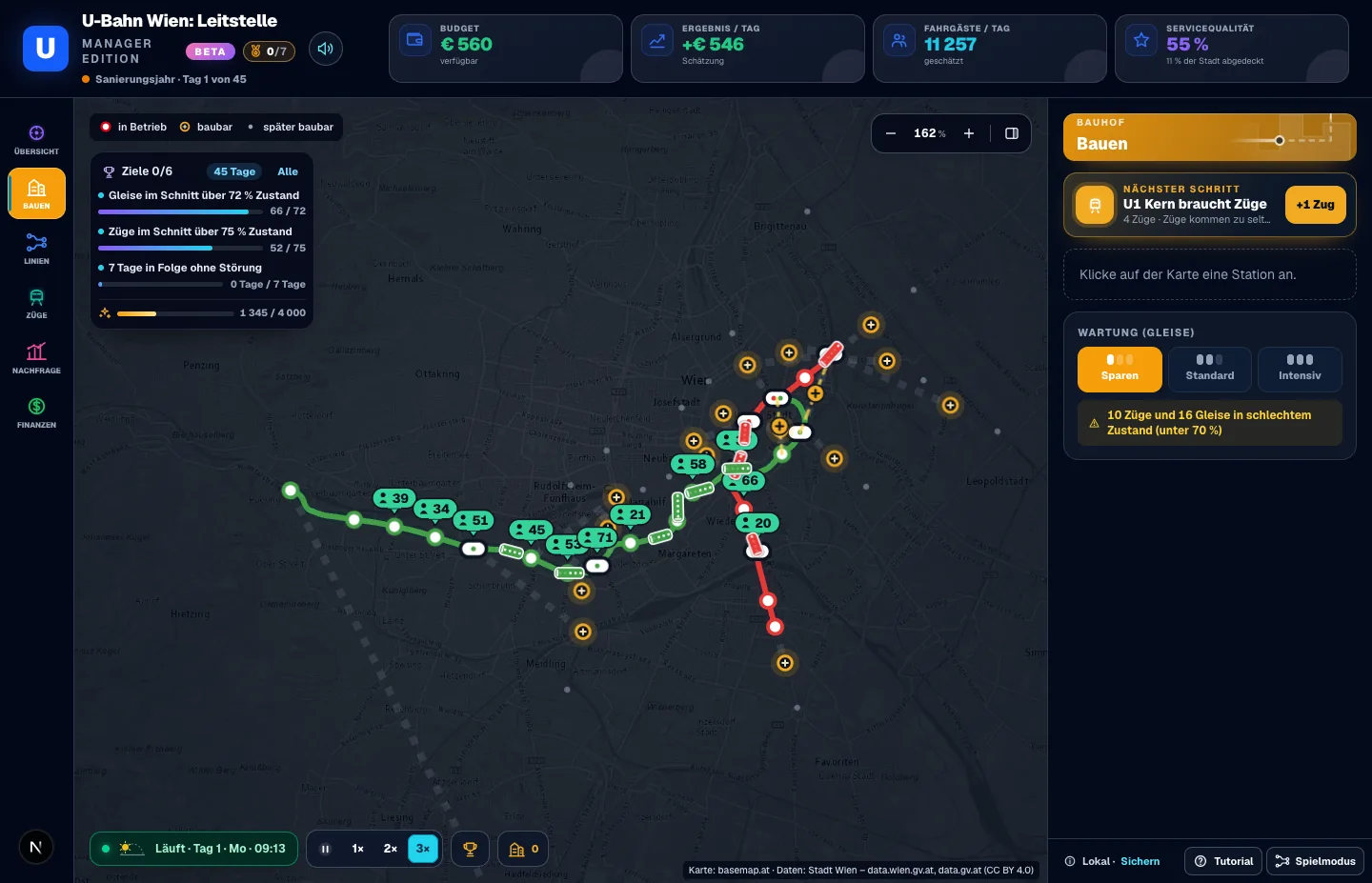Open the Übersicht overview in the sidebar
Image resolution: width=1372 pixels, height=883 pixels.
click(36, 139)
